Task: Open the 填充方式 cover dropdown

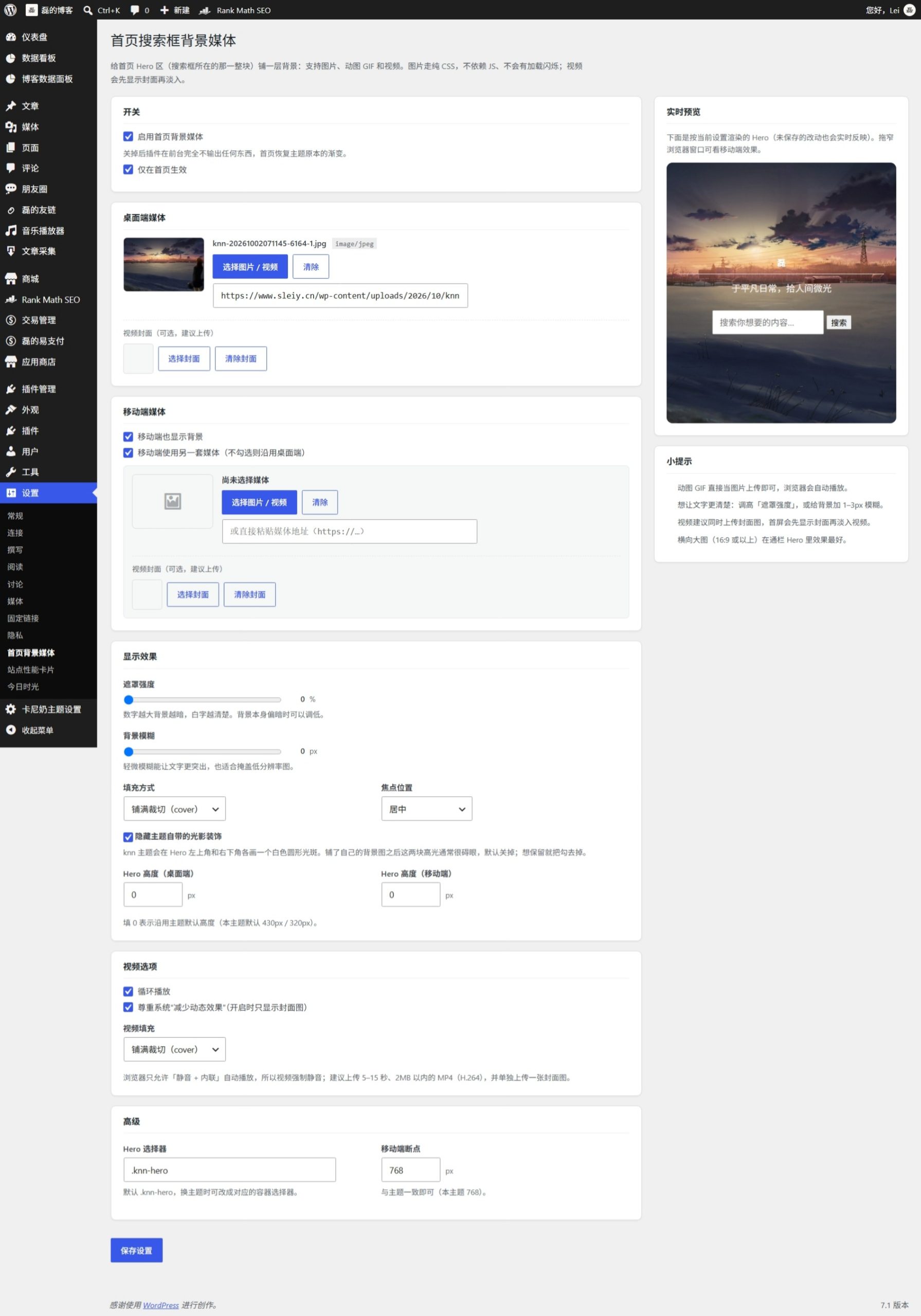Action: tap(174, 809)
